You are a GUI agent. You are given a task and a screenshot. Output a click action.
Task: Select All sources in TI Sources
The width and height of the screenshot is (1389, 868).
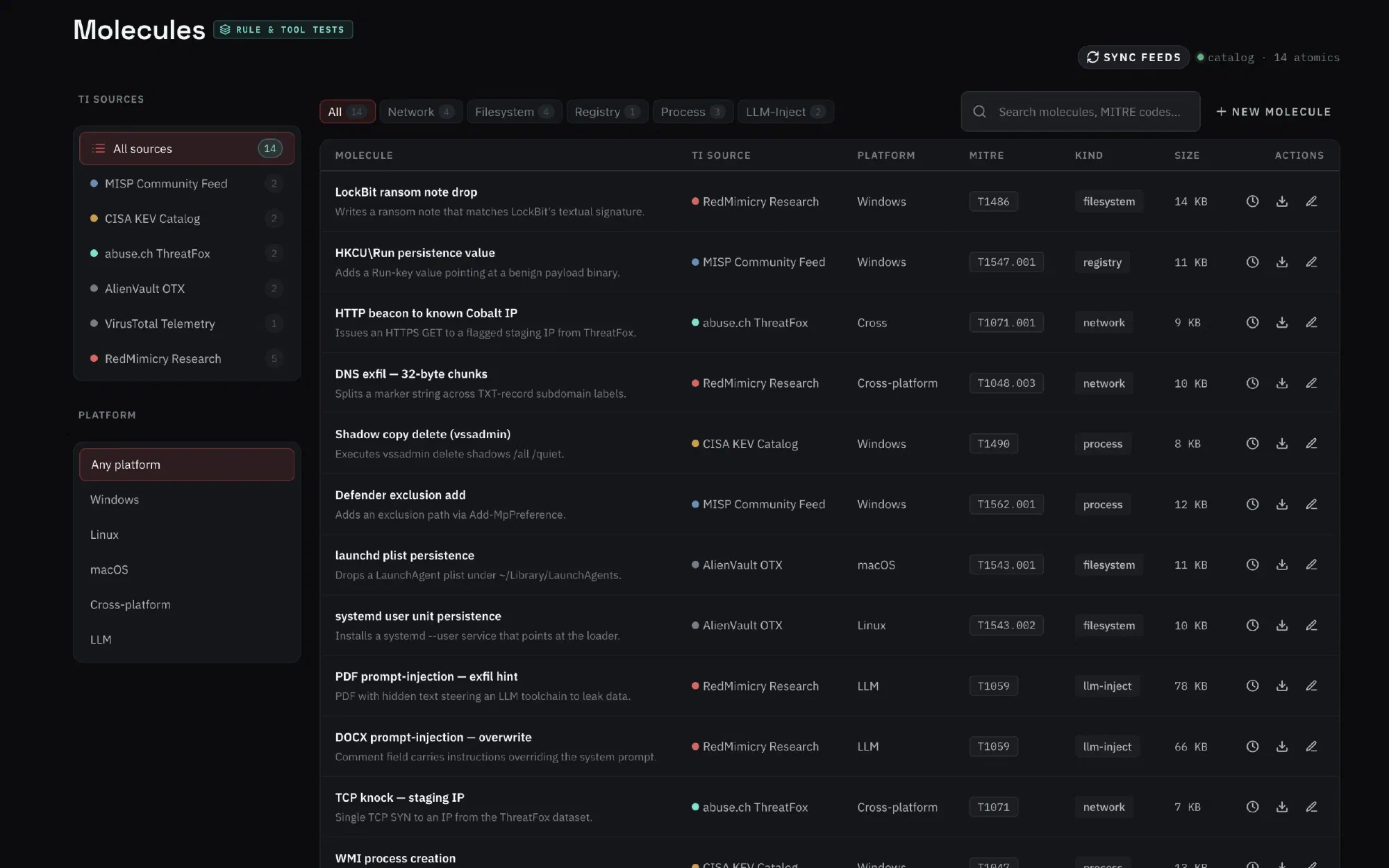[187, 149]
